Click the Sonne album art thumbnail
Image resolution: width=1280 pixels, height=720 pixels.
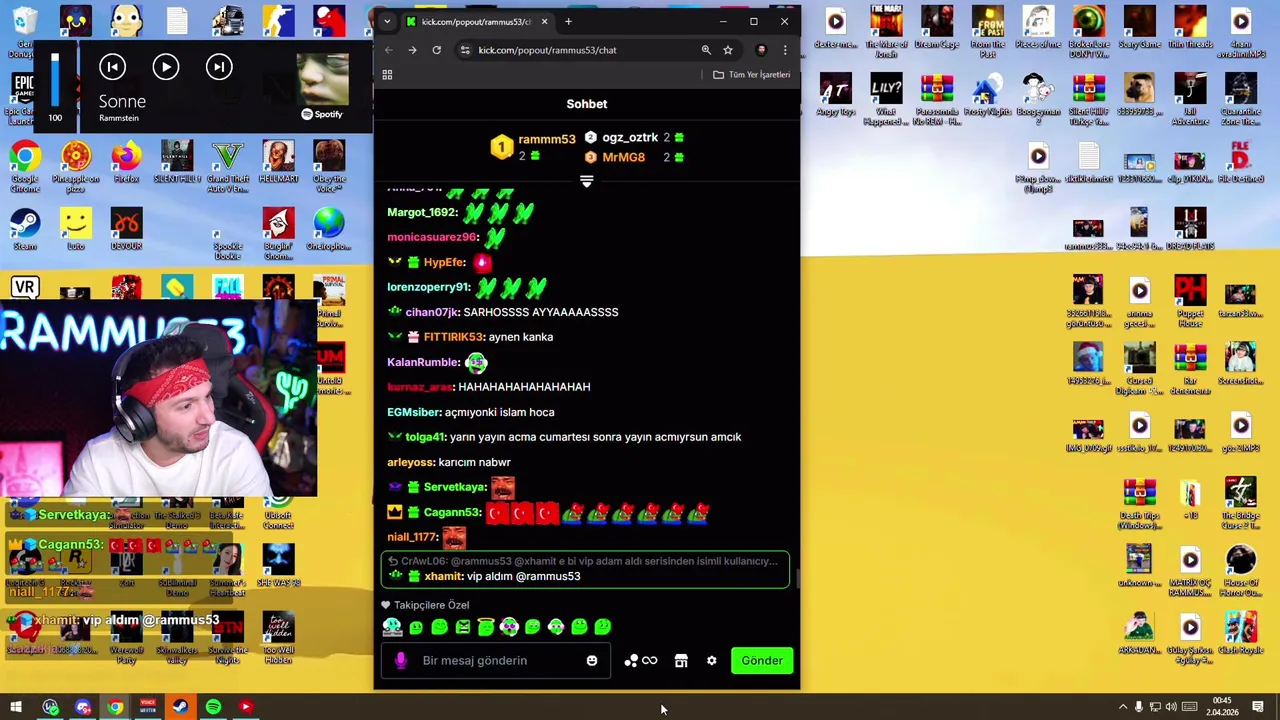322,77
